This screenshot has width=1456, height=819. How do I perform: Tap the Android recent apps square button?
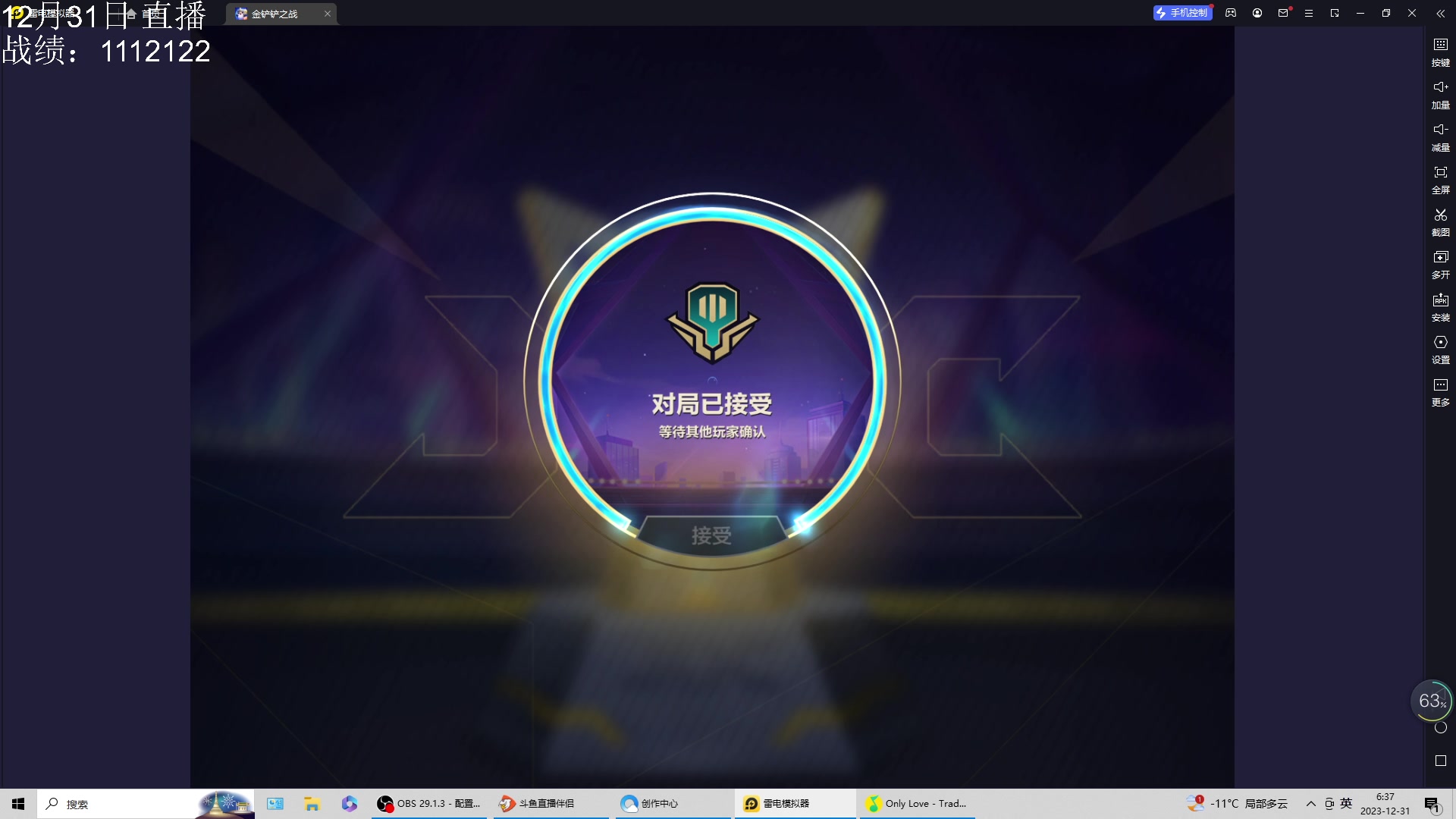(x=1441, y=761)
